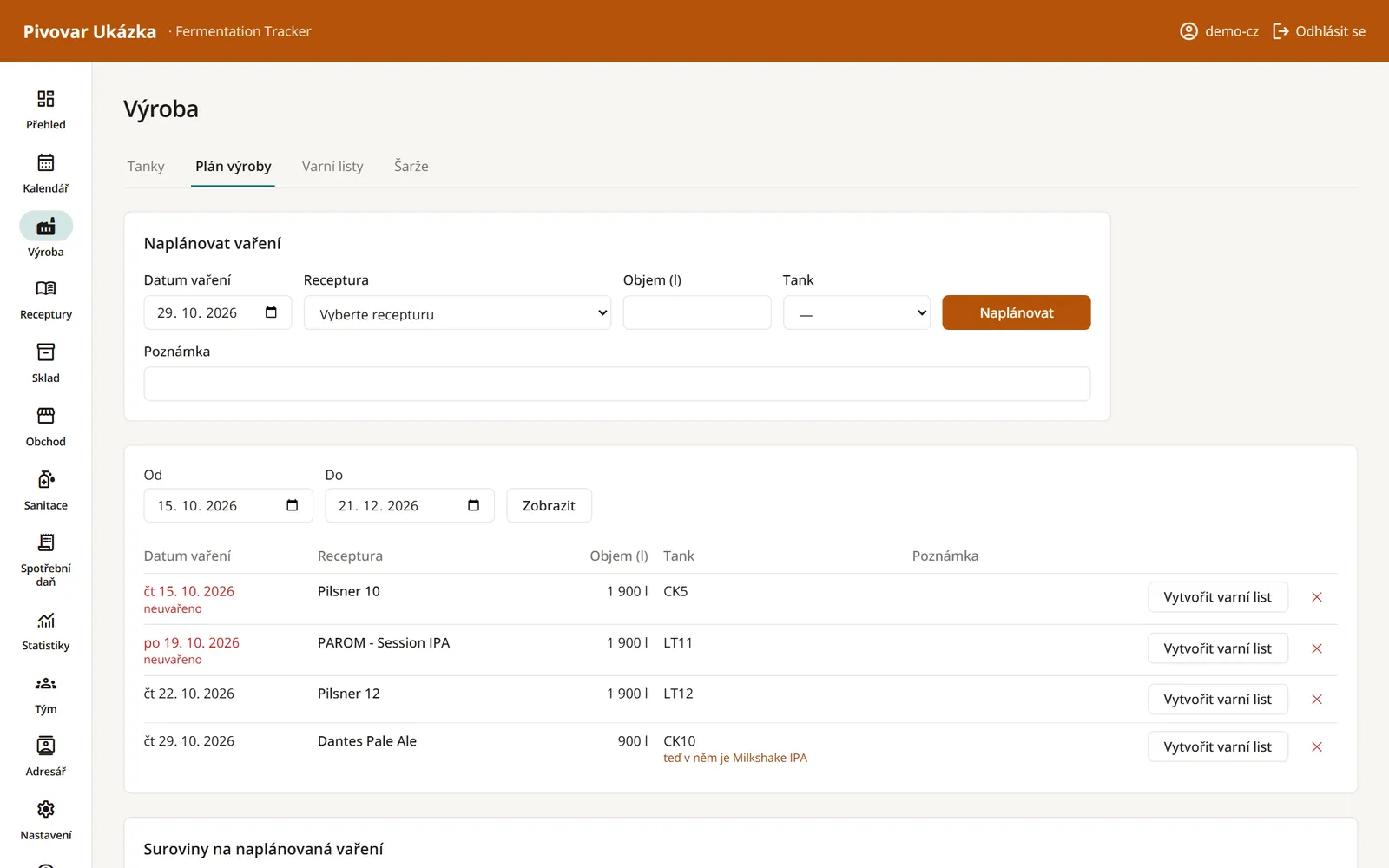Open Sanitace spray bottle icon
The height and width of the screenshot is (868, 1389).
pyautogui.click(x=46, y=479)
